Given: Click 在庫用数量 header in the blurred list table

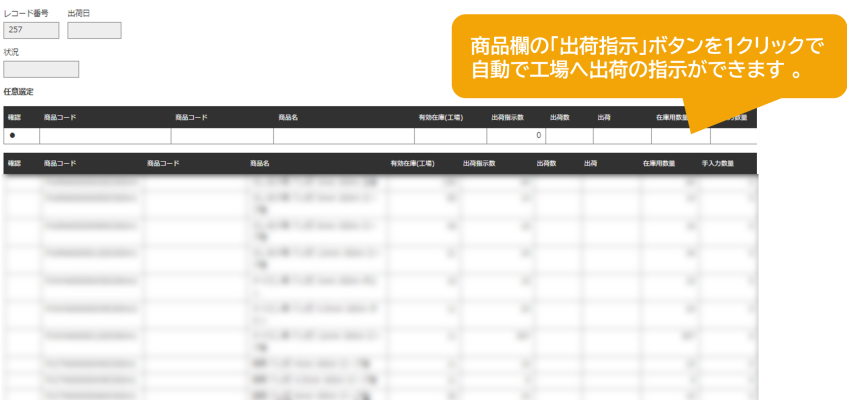Looking at the screenshot, I should click(659, 163).
